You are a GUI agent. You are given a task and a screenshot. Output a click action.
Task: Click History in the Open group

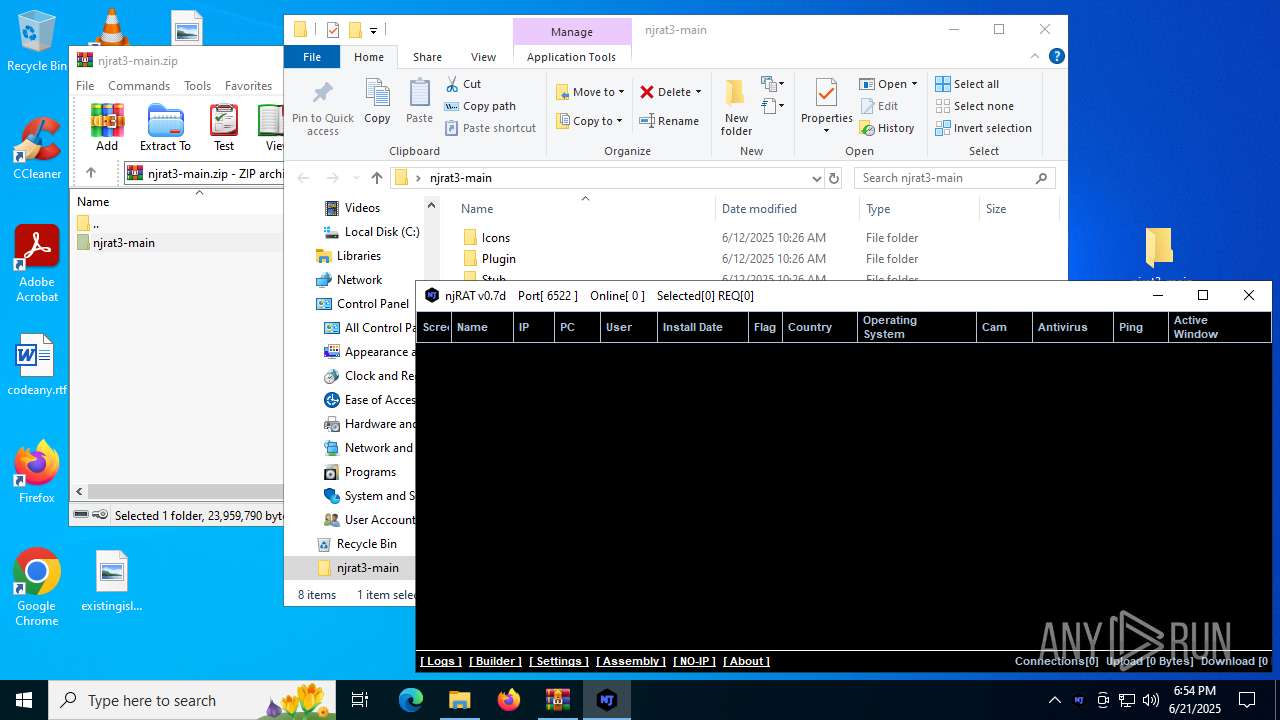coord(887,128)
